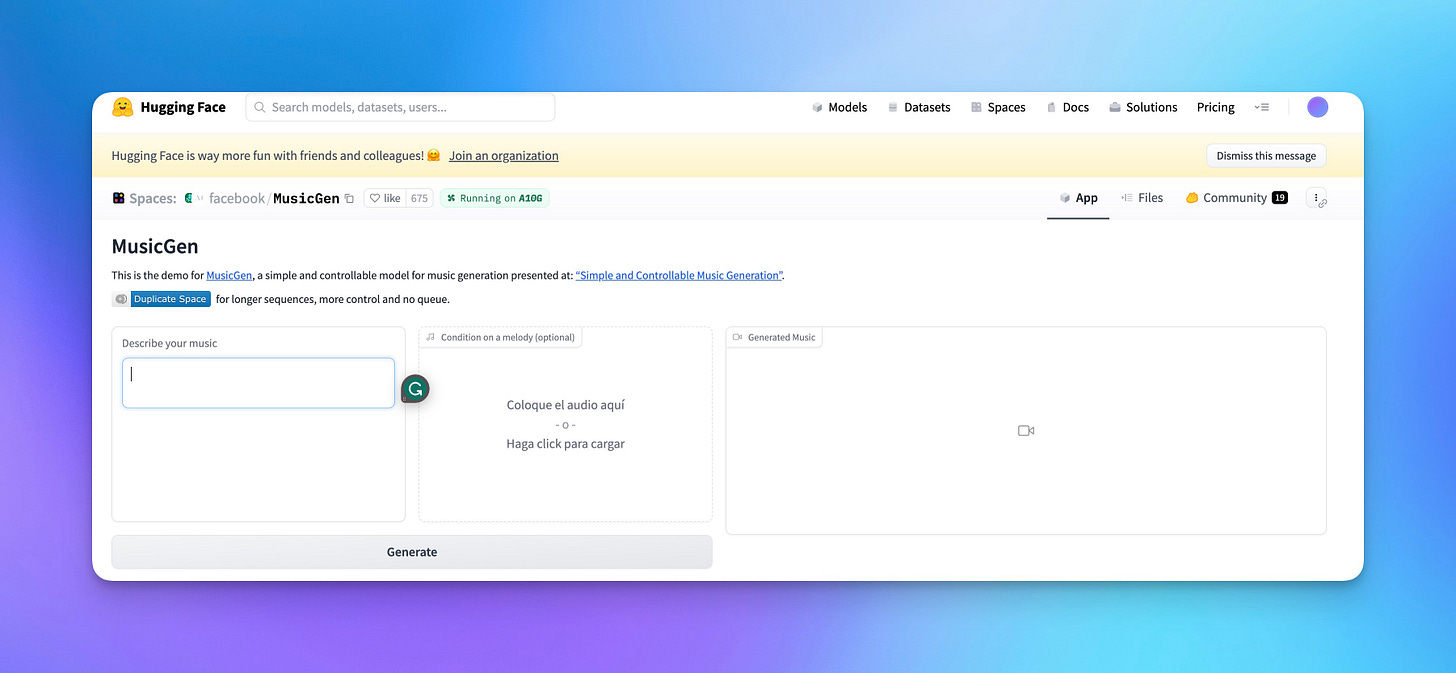Open the Pricing page

[1216, 107]
